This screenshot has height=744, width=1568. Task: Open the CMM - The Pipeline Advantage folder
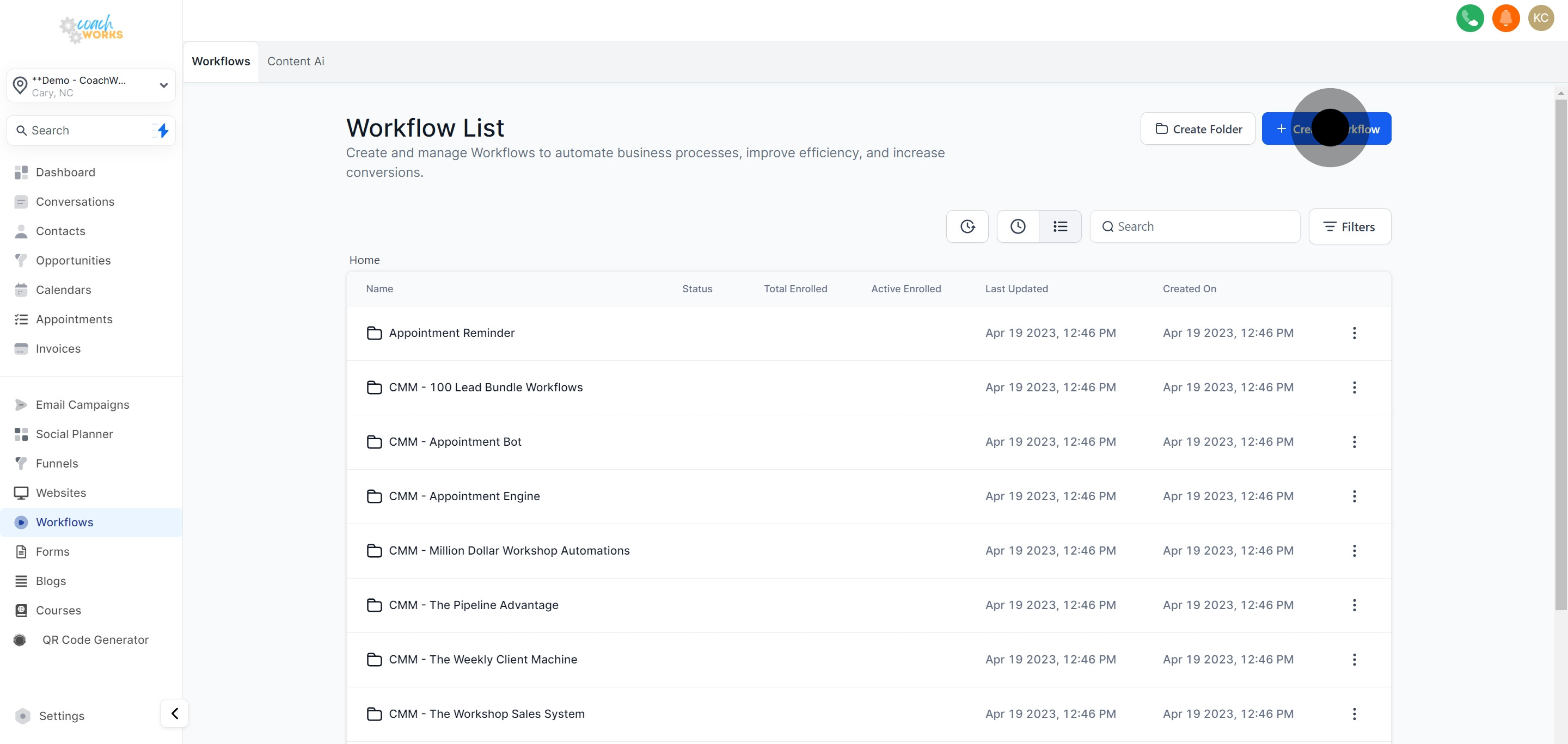pos(474,605)
